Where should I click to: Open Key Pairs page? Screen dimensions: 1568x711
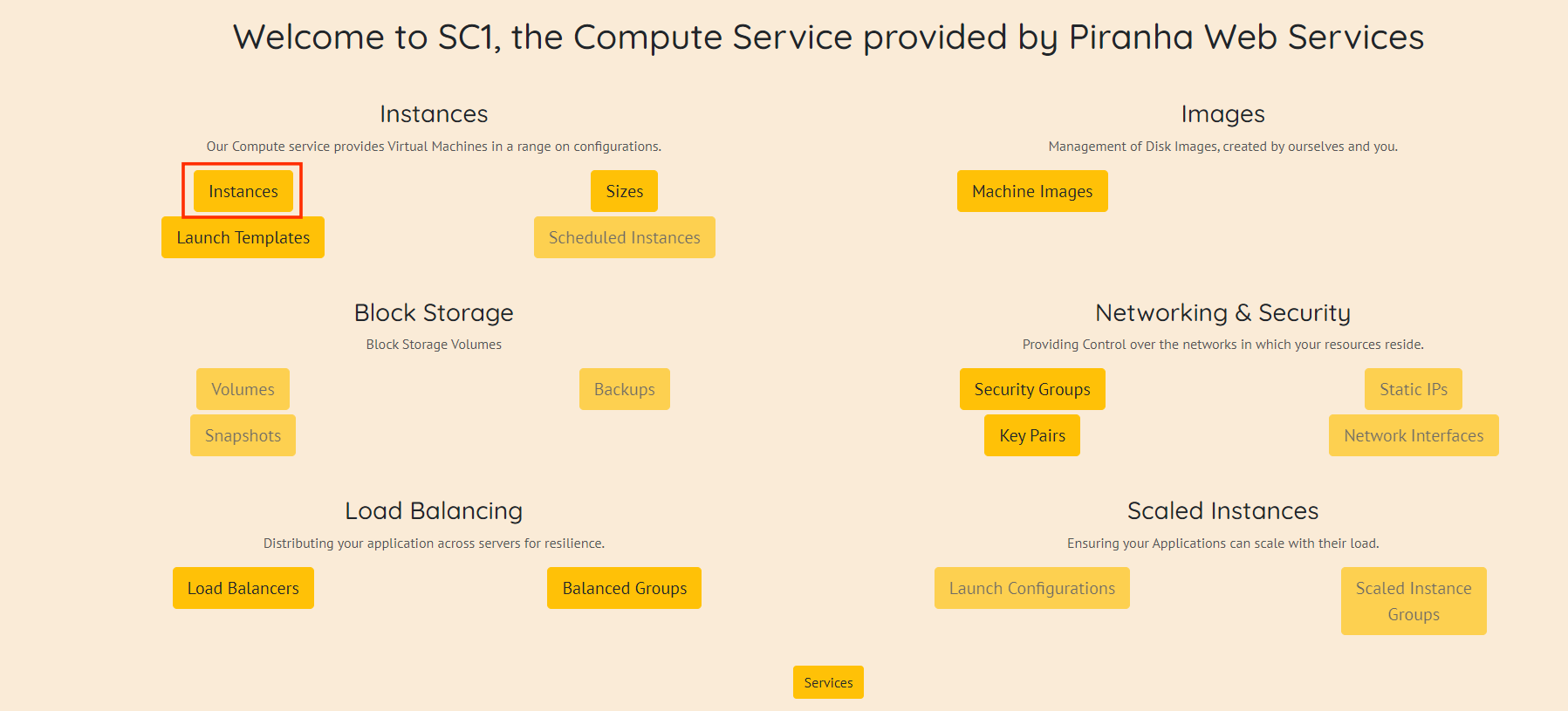click(x=1031, y=435)
